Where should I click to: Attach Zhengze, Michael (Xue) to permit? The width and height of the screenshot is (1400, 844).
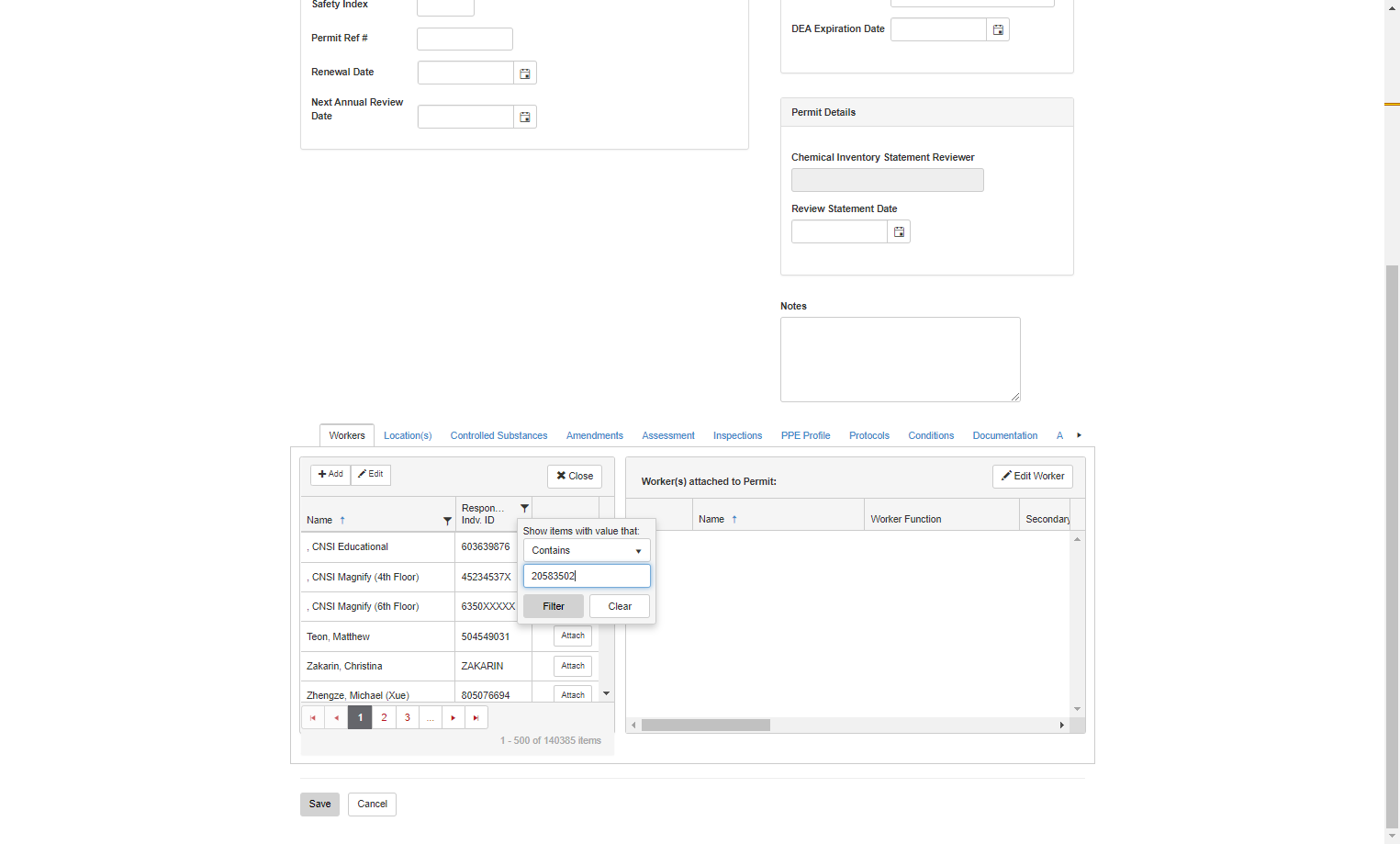573,694
